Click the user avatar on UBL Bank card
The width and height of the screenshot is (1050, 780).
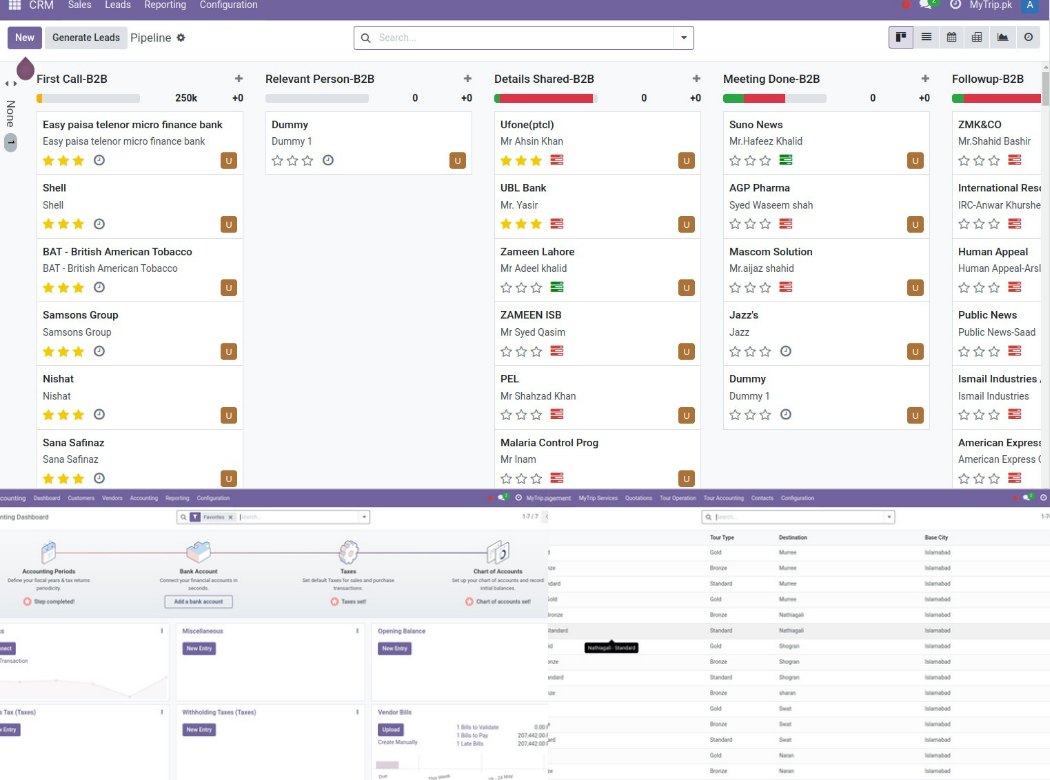tap(686, 224)
